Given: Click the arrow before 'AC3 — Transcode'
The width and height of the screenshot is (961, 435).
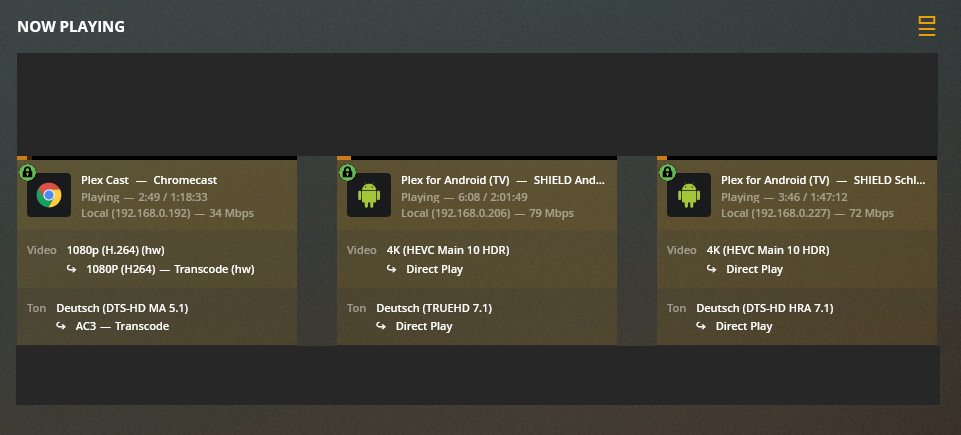Looking at the screenshot, I should coord(61,325).
